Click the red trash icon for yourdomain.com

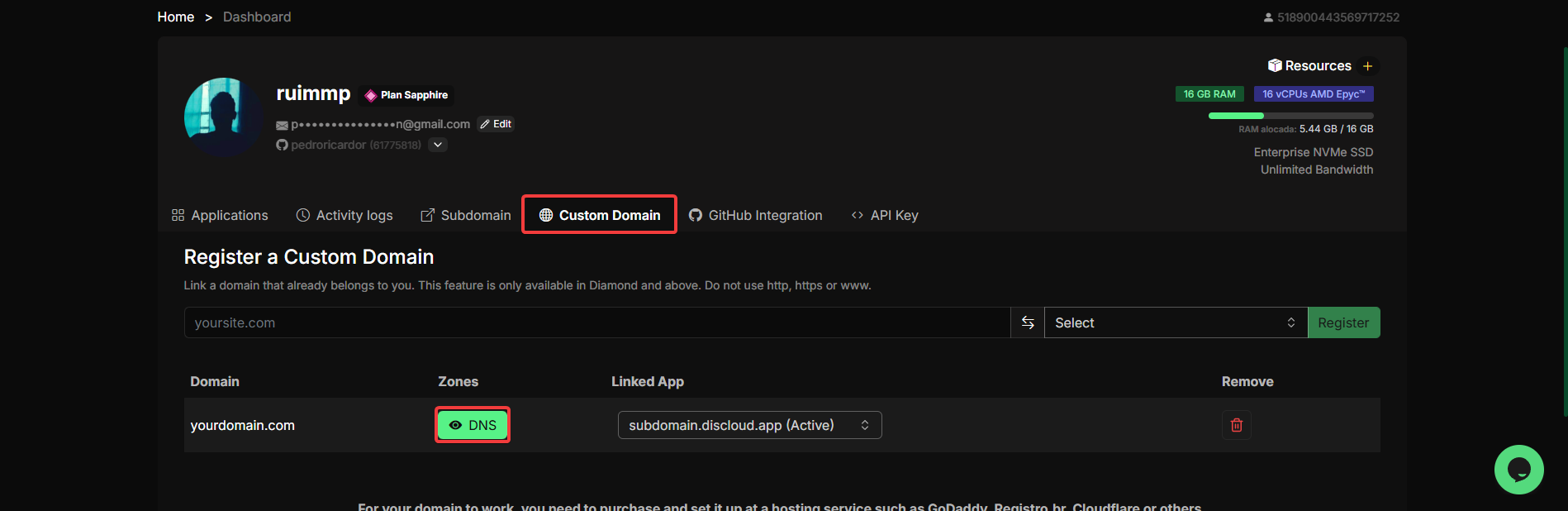[1236, 425]
